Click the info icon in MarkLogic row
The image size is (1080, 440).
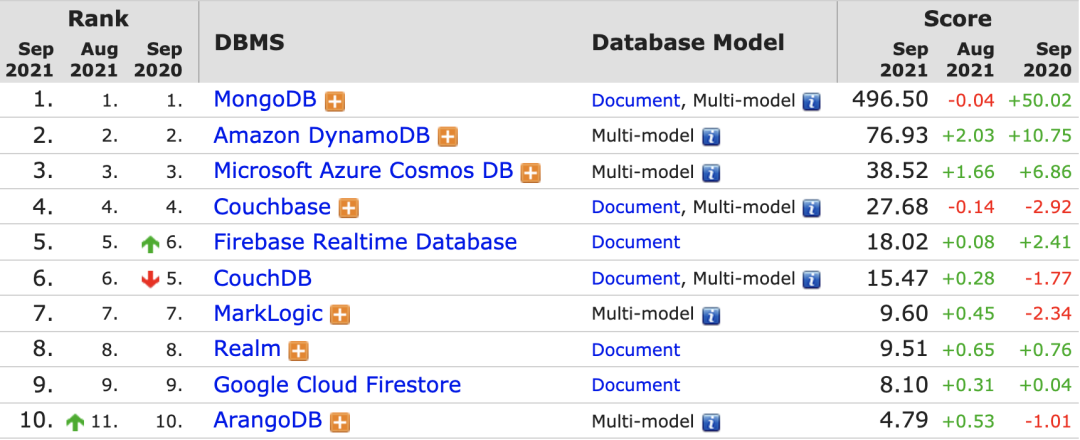coord(711,315)
